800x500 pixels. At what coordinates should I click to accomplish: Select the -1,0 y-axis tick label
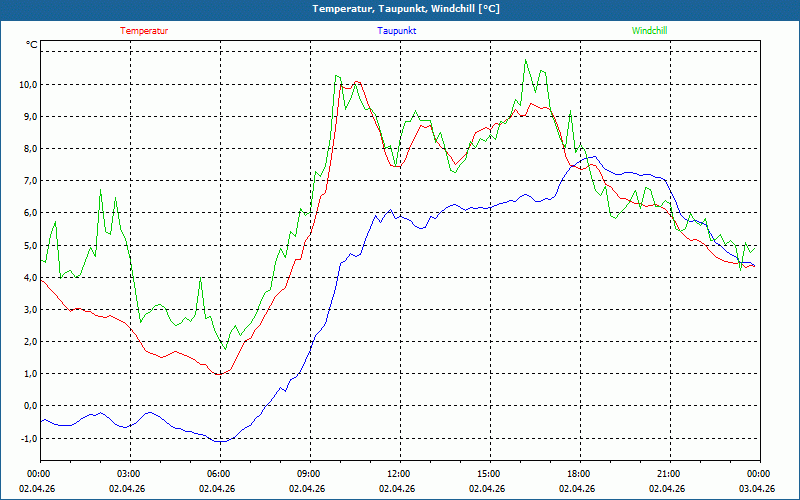click(x=26, y=438)
